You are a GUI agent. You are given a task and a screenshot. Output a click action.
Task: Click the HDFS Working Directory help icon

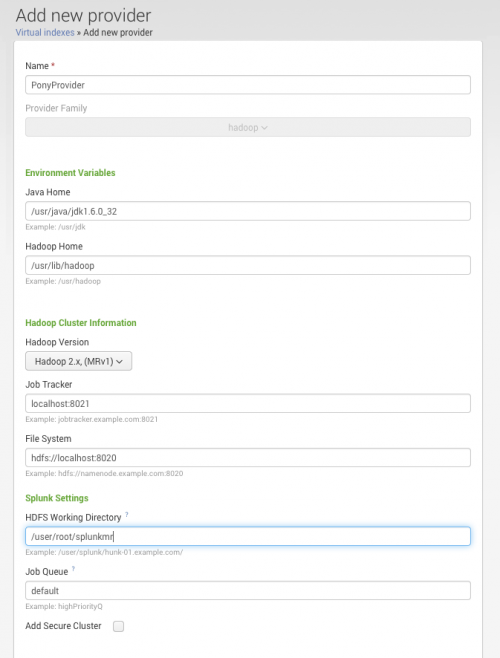click(127, 514)
